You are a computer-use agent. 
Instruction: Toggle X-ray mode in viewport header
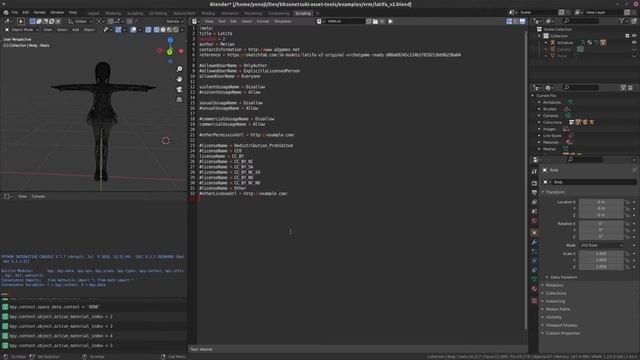click(x=148, y=30)
